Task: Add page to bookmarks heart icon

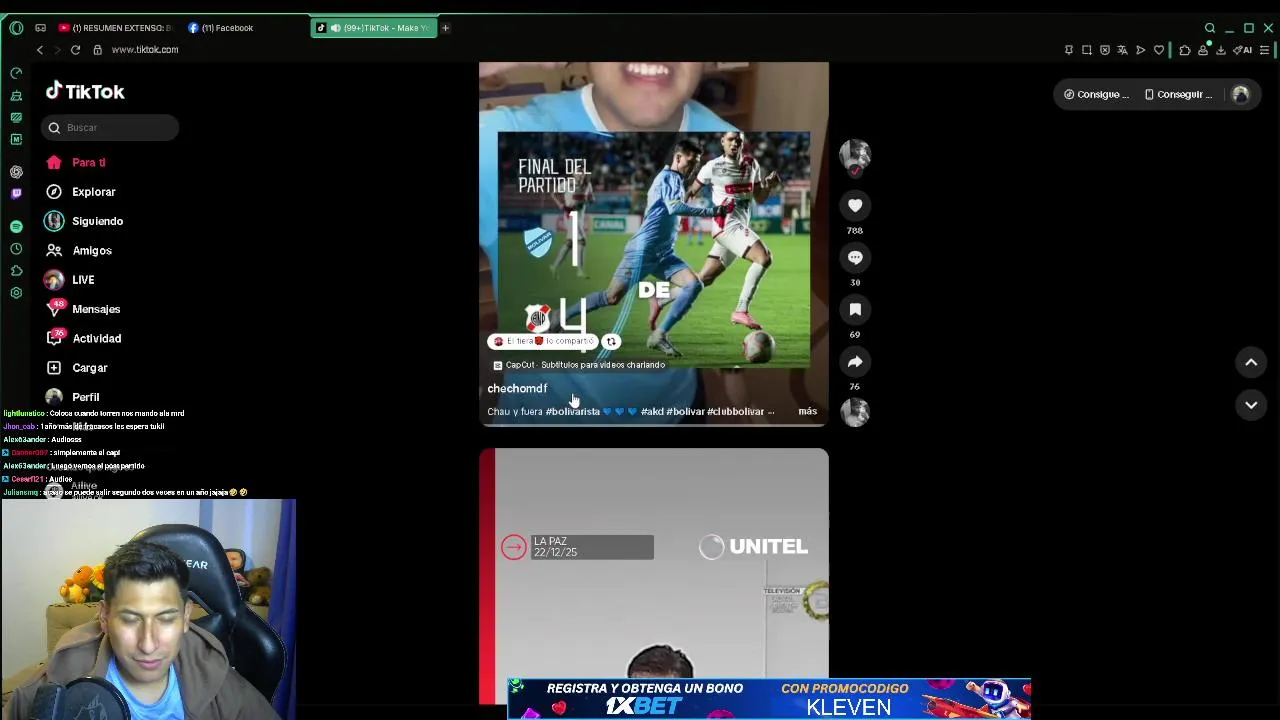Action: tap(1159, 50)
